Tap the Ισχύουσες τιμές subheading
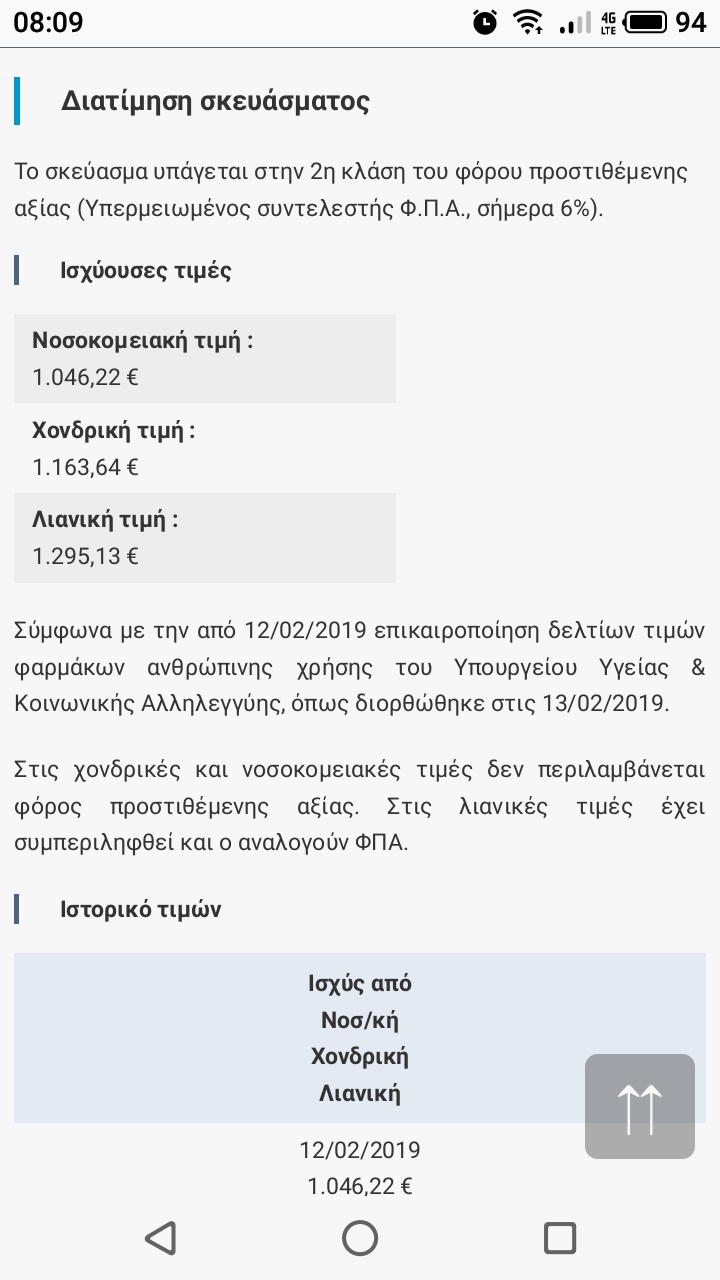This screenshot has height=1280, width=720. pyautogui.click(x=146, y=270)
